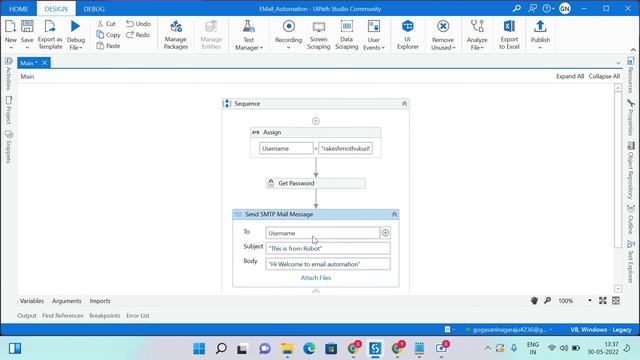The height and width of the screenshot is (360, 640).
Task: Click Username field in Assign
Action: pyautogui.click(x=286, y=149)
